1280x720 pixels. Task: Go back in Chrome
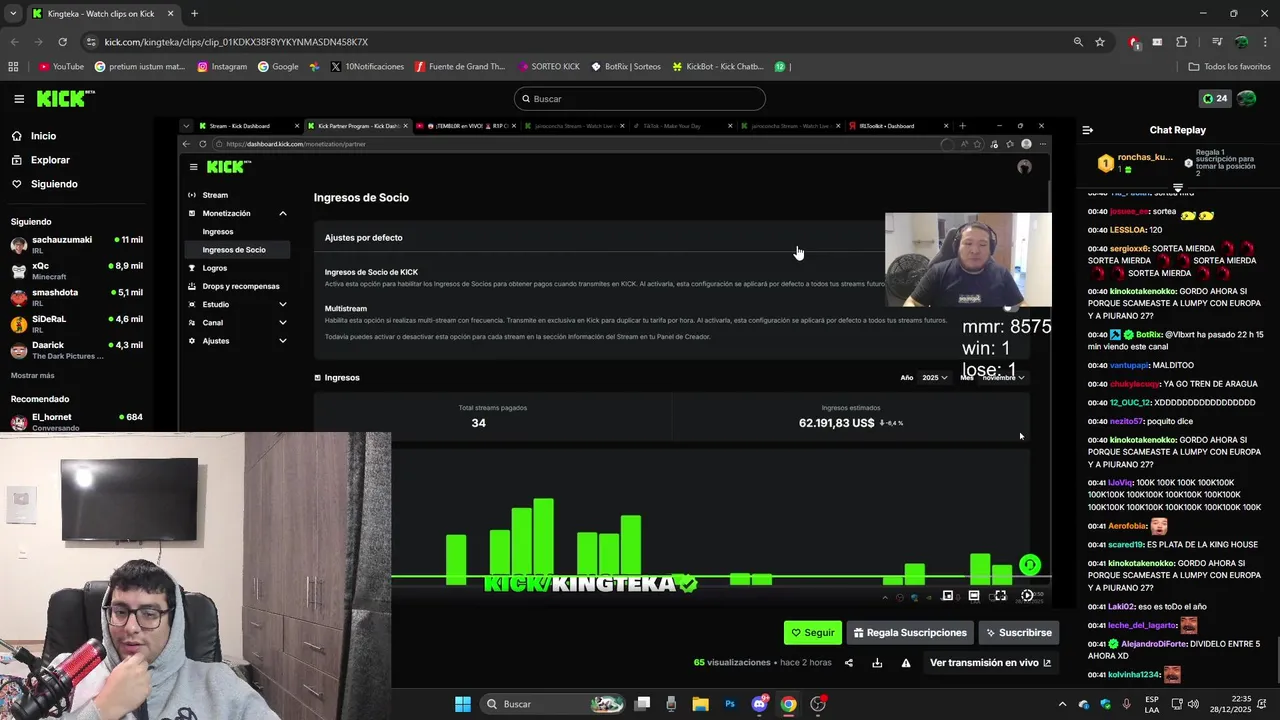pos(14,42)
